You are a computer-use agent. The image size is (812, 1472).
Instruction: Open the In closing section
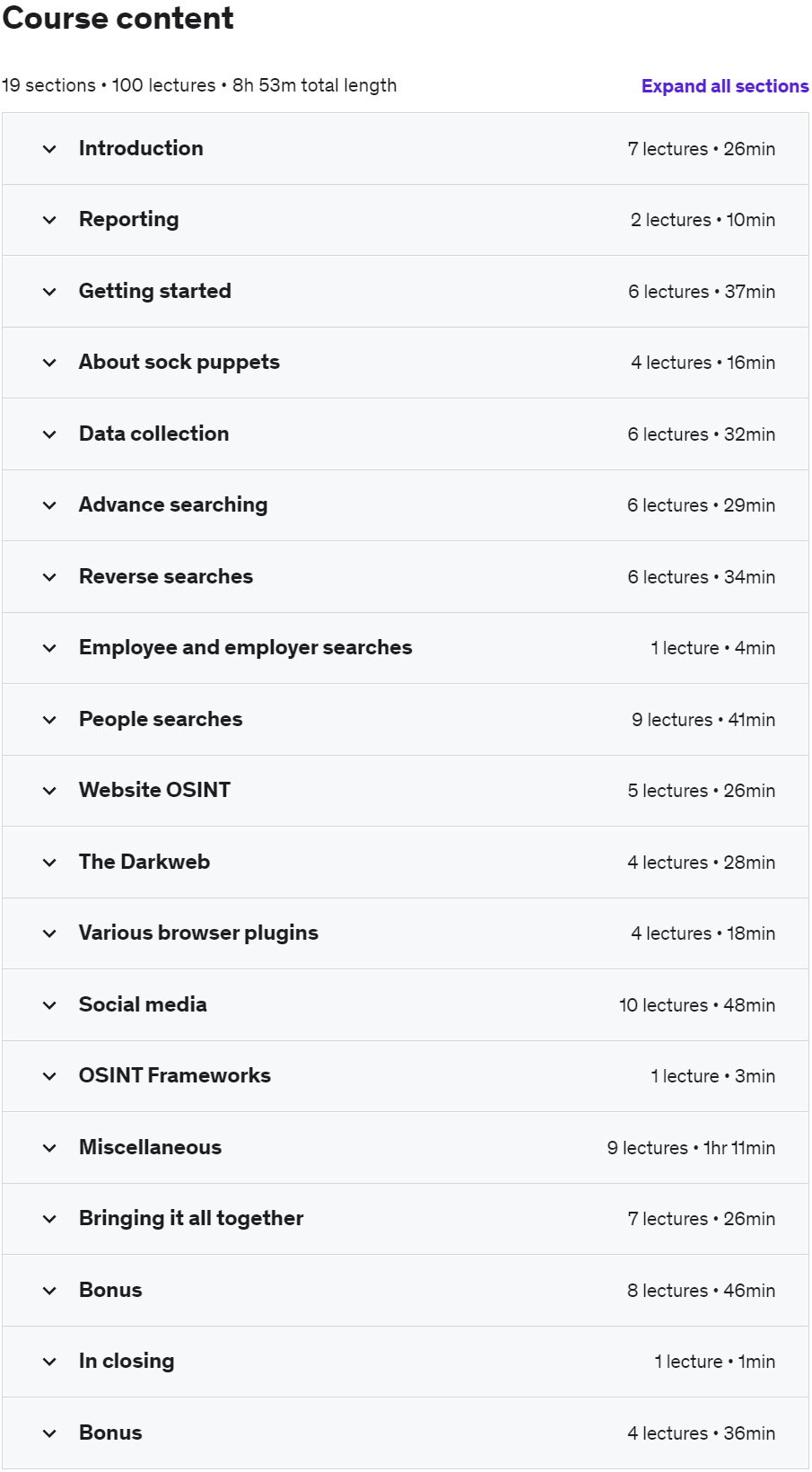(406, 1362)
